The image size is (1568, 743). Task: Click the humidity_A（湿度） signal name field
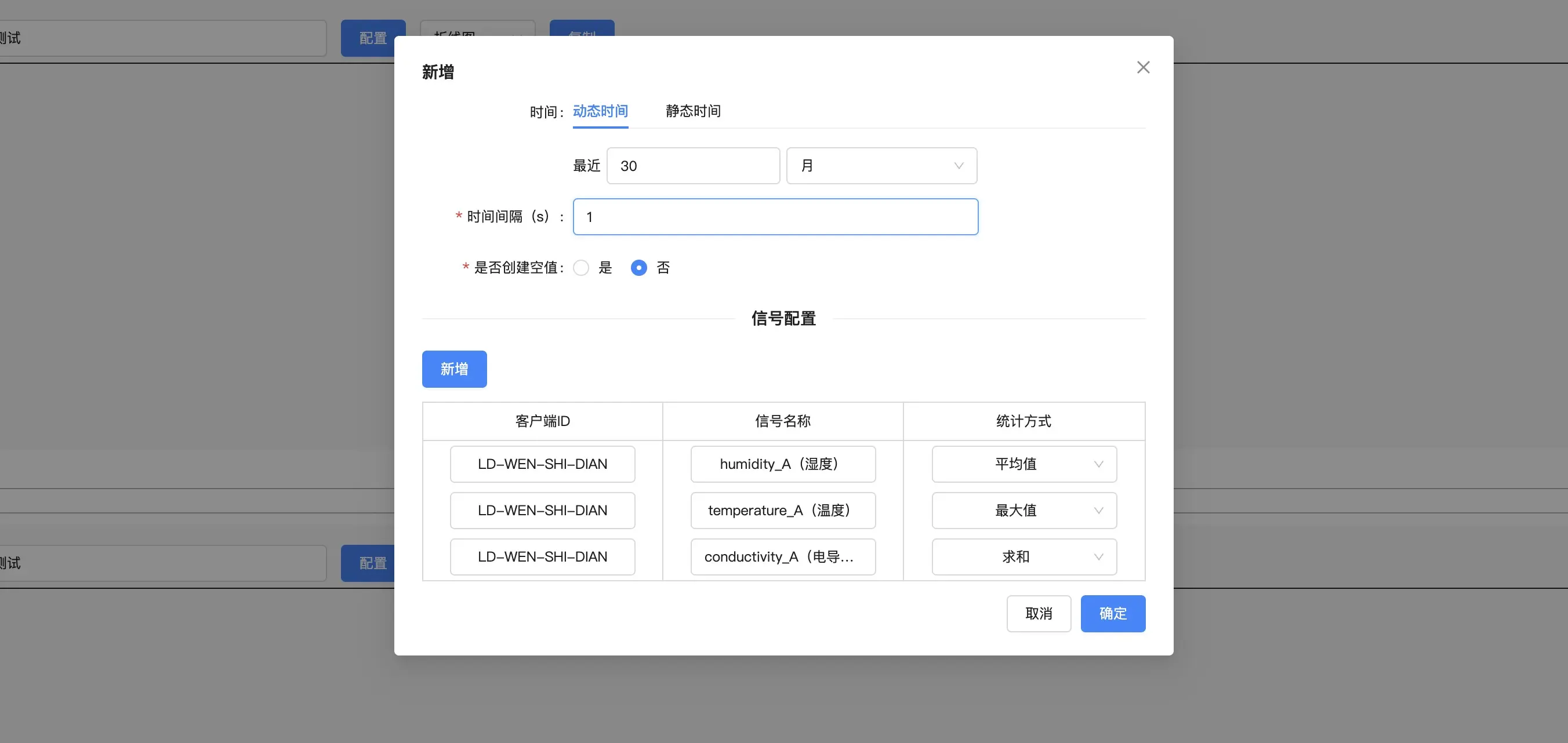pyautogui.click(x=783, y=464)
